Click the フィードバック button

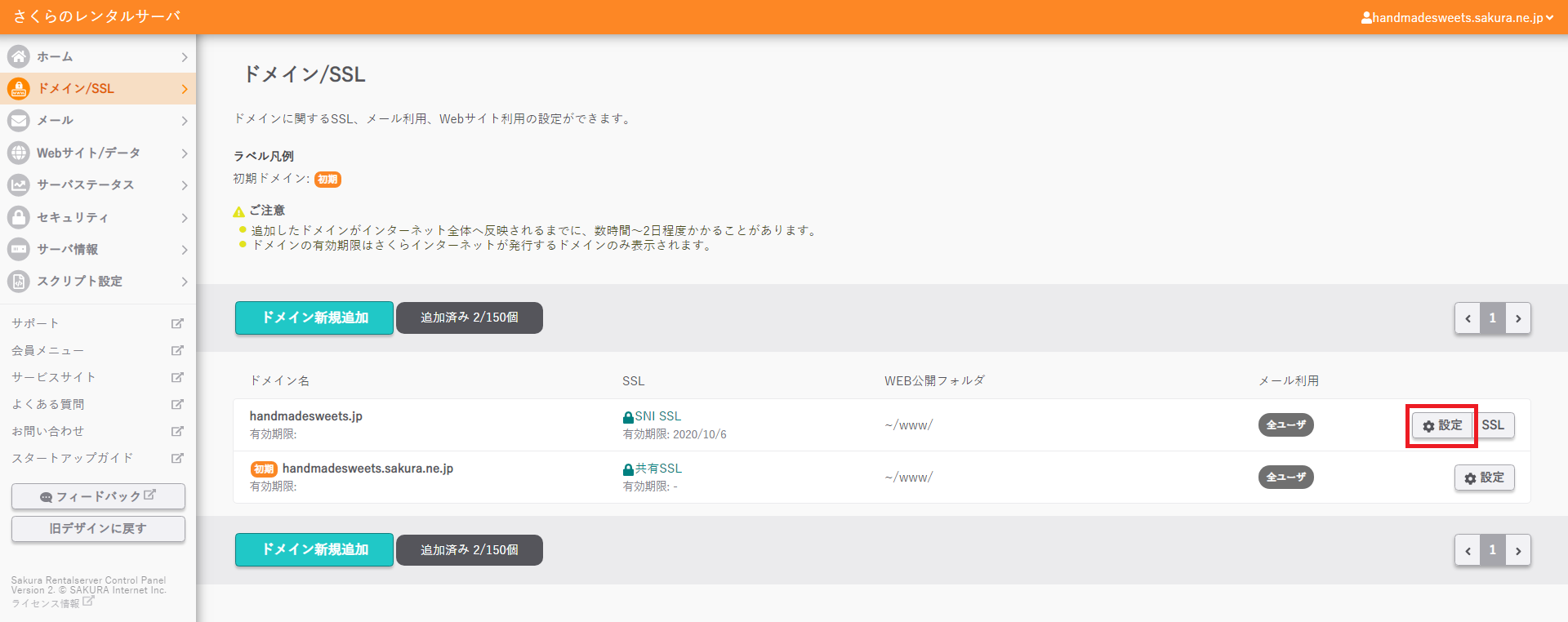(x=98, y=496)
